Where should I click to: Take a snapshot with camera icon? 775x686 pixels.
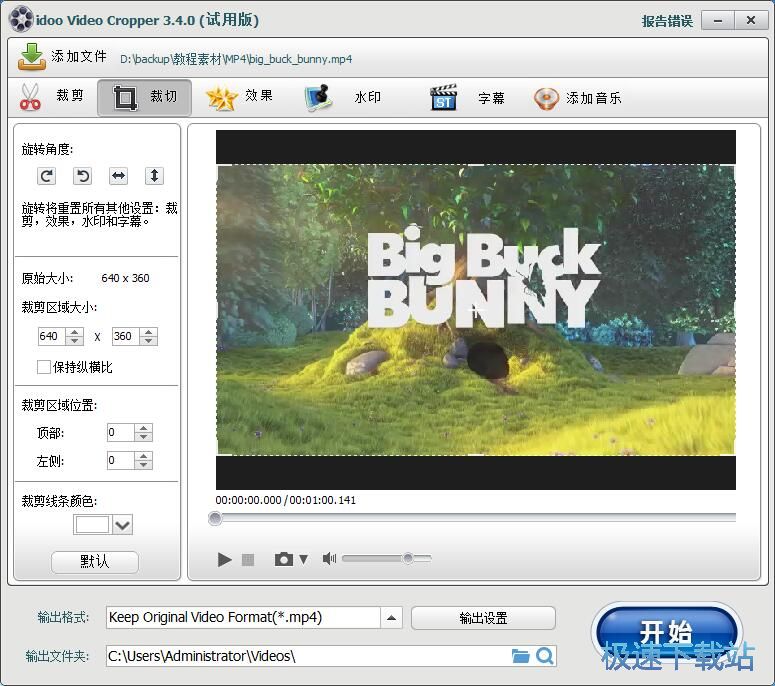pyautogui.click(x=284, y=559)
